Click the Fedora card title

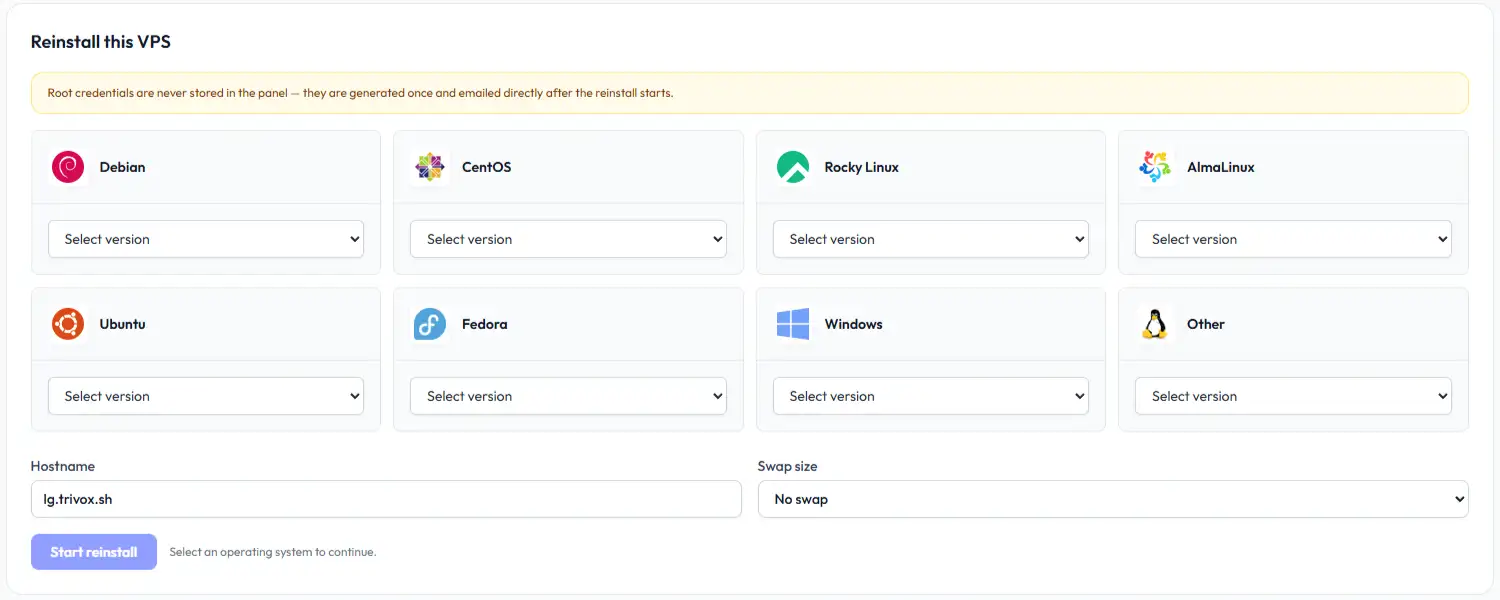pos(484,324)
